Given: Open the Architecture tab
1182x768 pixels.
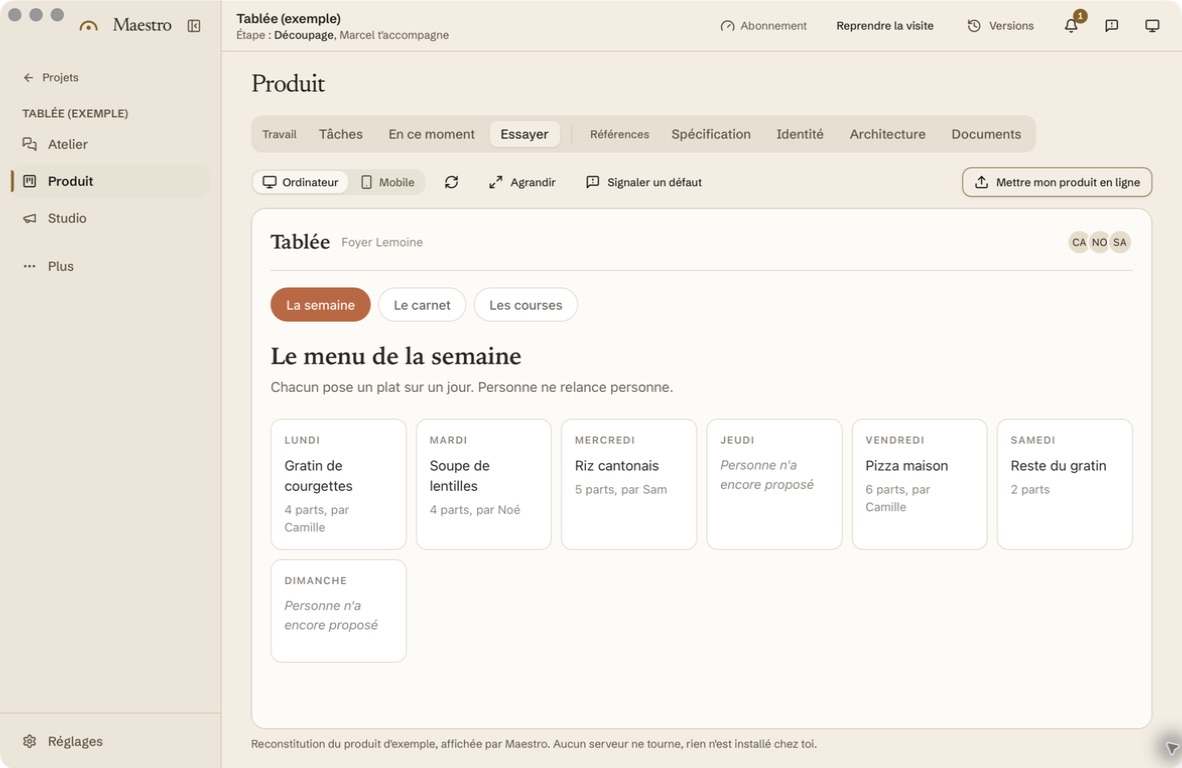Looking at the screenshot, I should pos(887,134).
